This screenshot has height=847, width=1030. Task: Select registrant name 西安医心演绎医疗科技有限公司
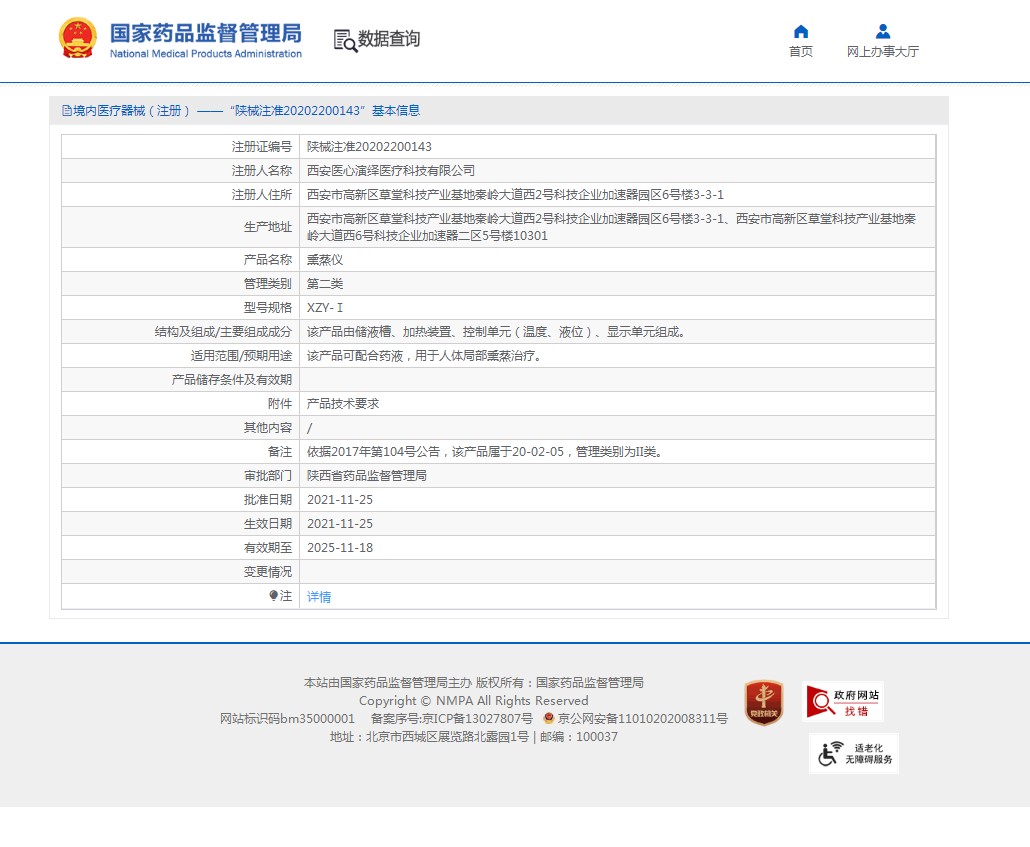pos(391,171)
